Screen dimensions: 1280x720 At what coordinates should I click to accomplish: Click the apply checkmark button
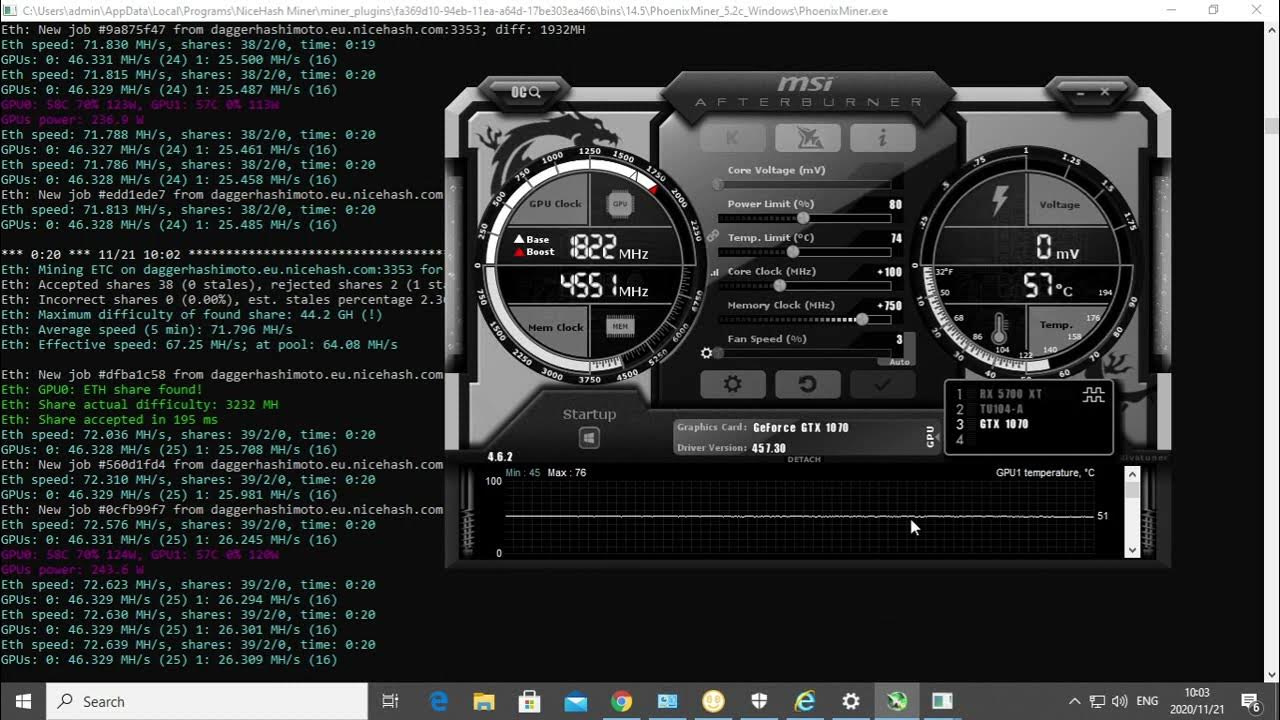click(882, 384)
